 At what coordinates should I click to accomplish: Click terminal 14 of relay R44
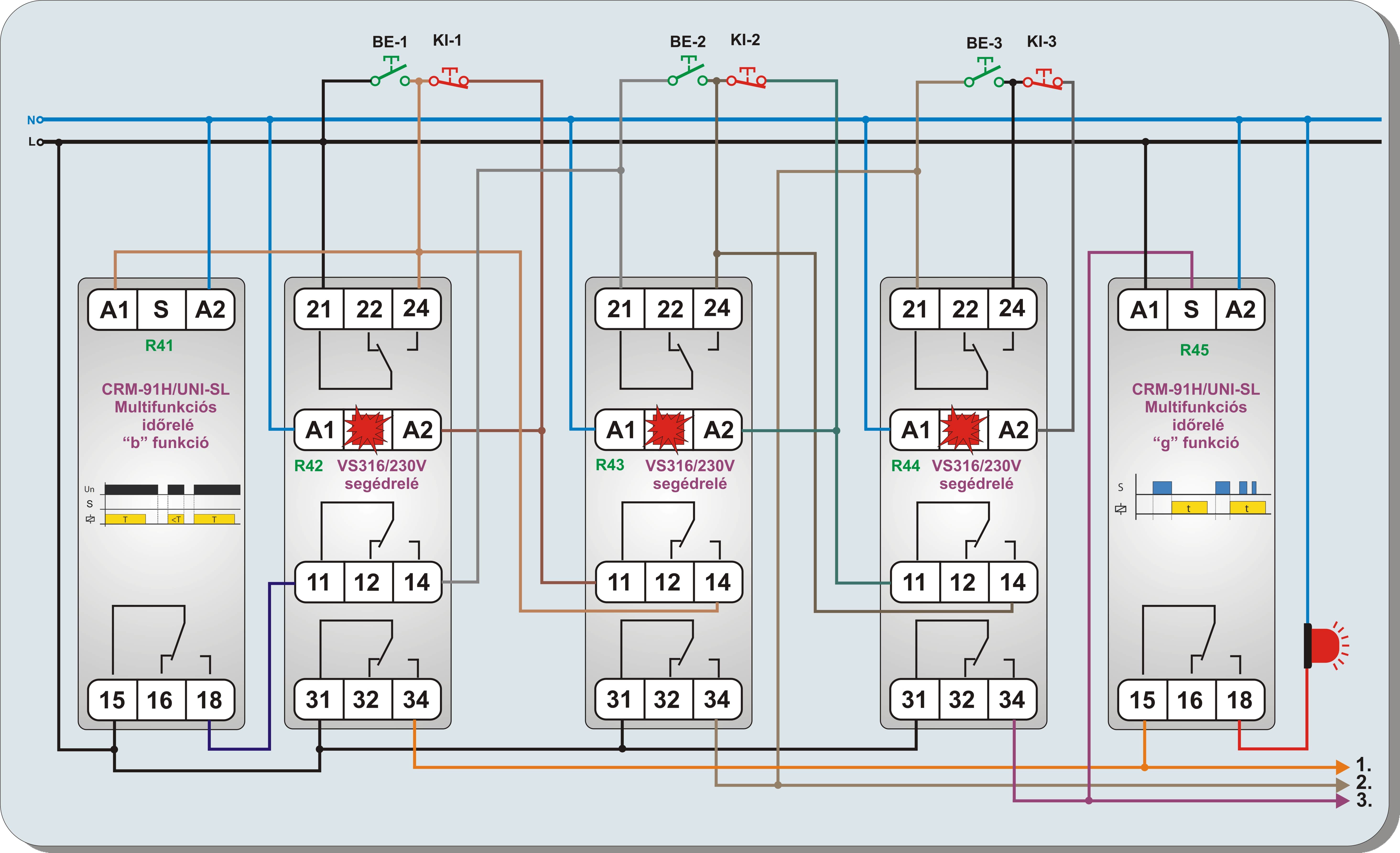click(x=1013, y=582)
